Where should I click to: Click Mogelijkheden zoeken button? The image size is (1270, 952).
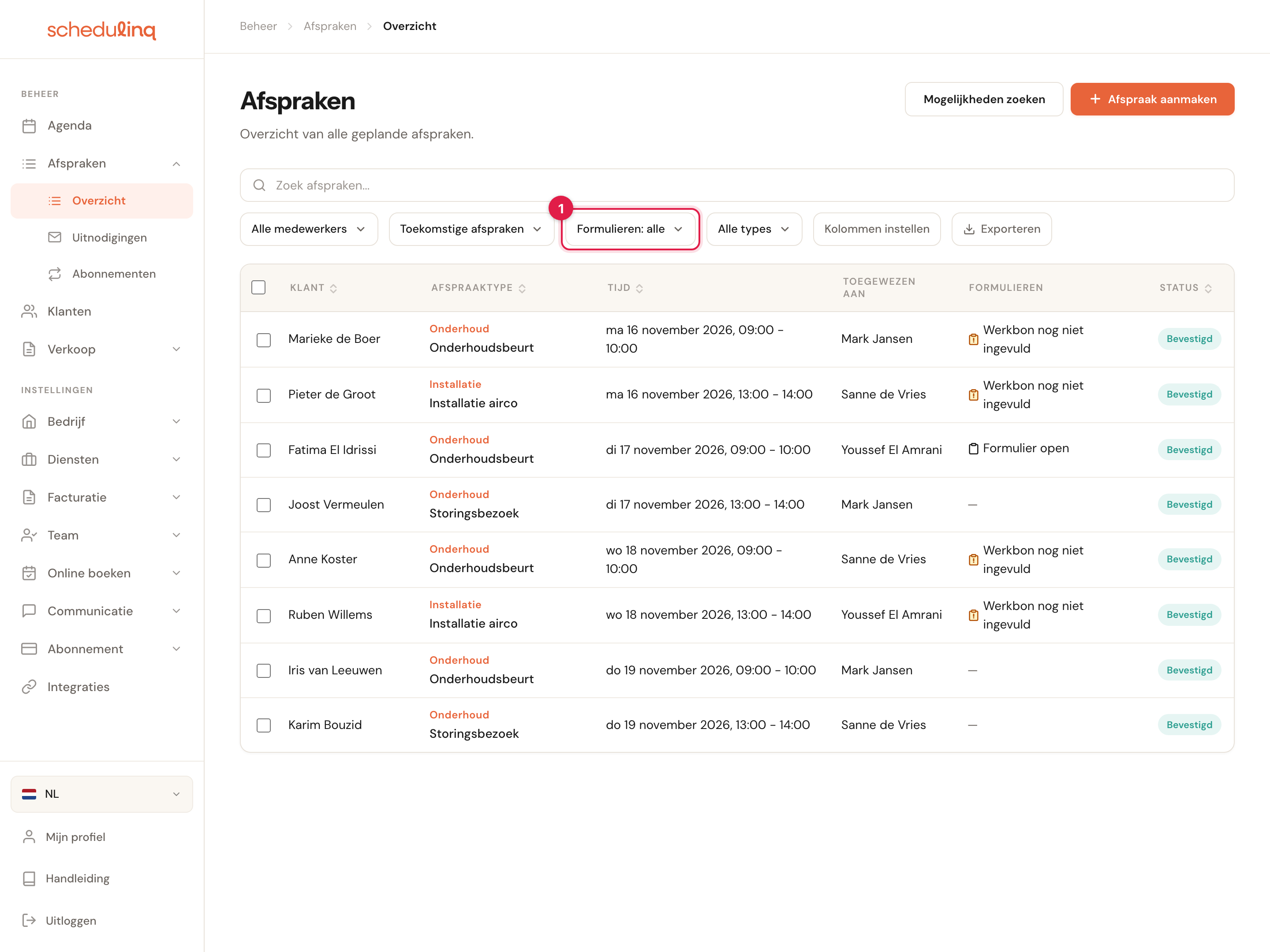pyautogui.click(x=984, y=99)
